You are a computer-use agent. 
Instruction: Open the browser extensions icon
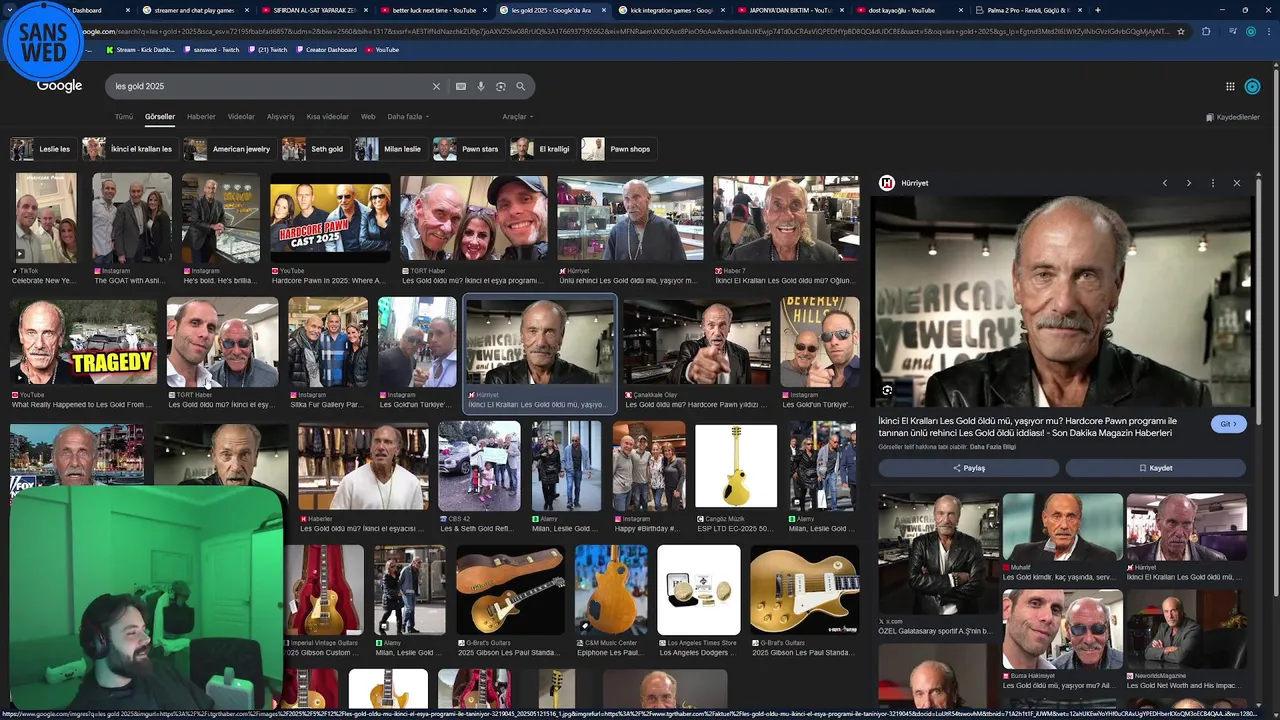(x=1206, y=31)
